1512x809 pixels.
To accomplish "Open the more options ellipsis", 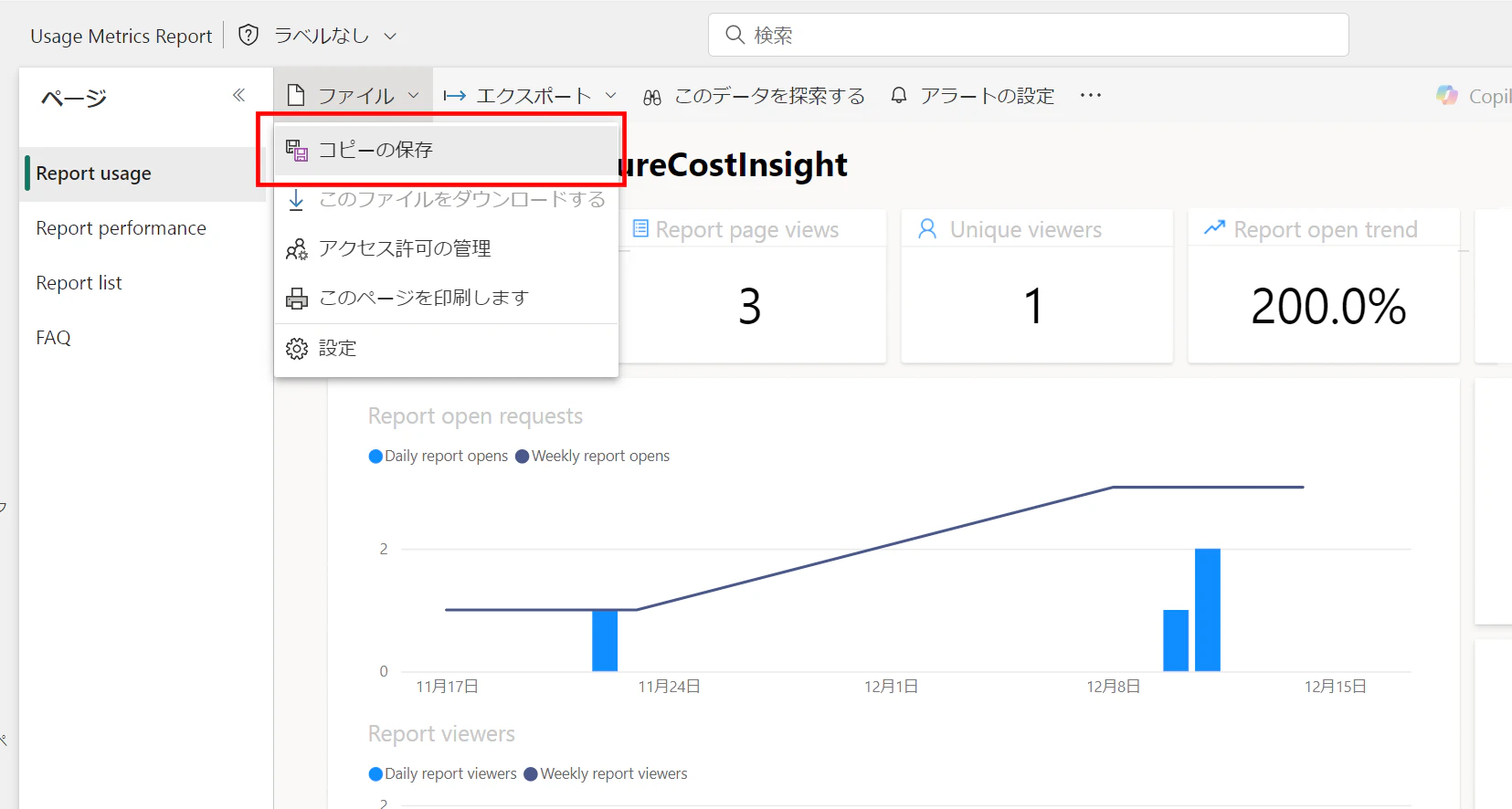I will pyautogui.click(x=1090, y=95).
